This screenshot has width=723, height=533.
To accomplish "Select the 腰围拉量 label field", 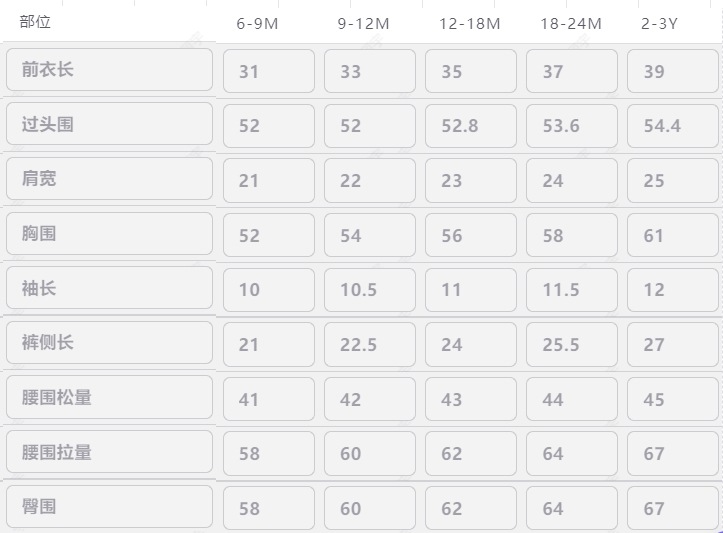I will tap(109, 452).
